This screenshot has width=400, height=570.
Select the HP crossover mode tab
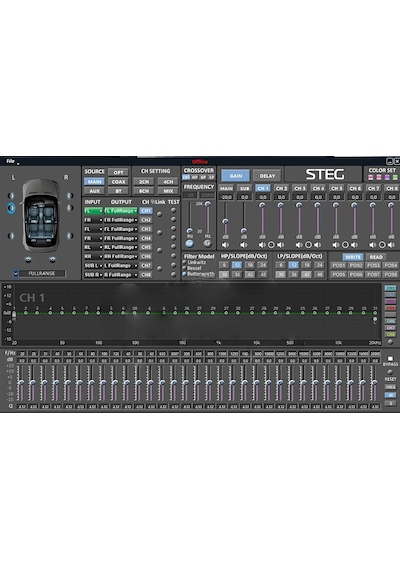pyautogui.click(x=195, y=177)
